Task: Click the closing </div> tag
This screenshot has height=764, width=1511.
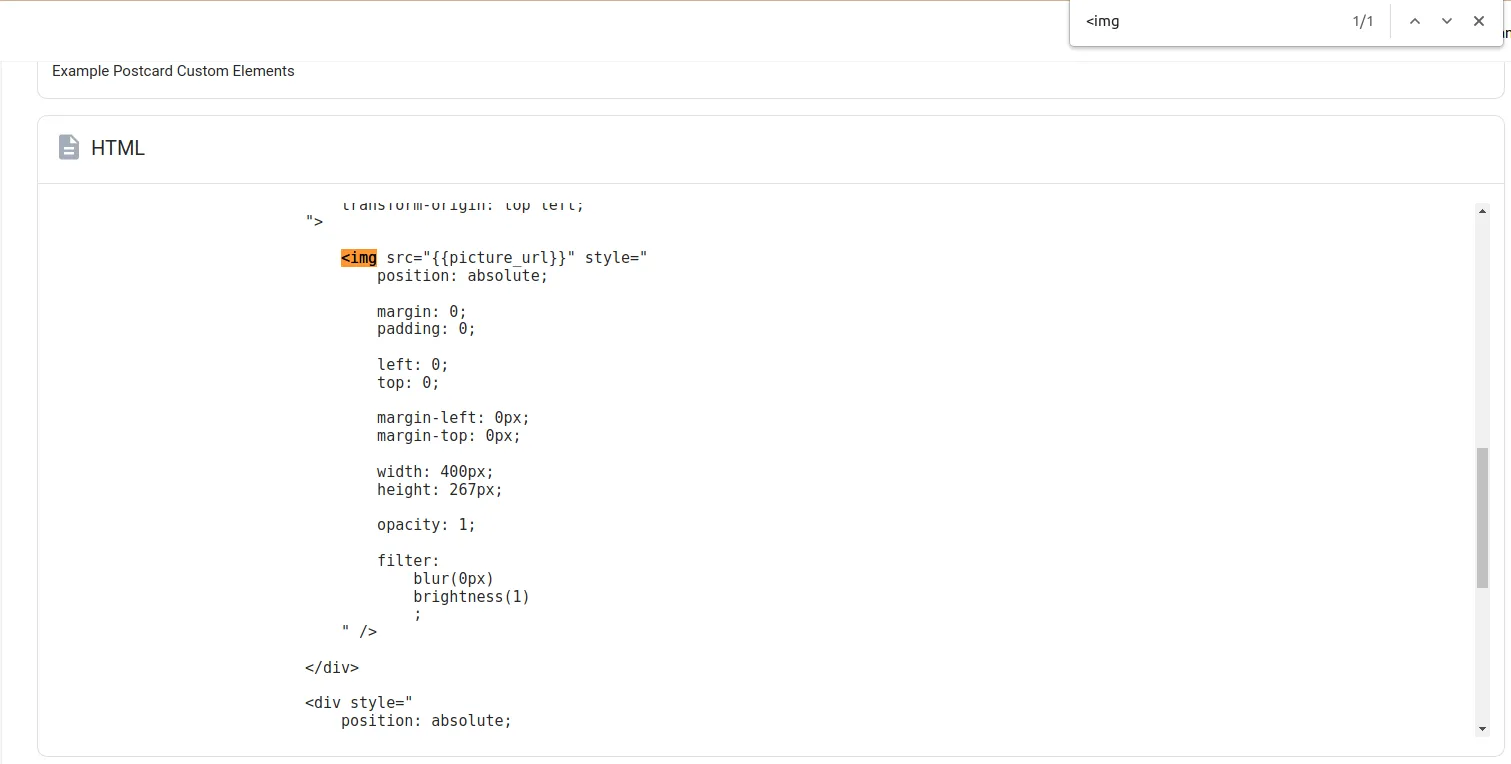Action: 330,667
